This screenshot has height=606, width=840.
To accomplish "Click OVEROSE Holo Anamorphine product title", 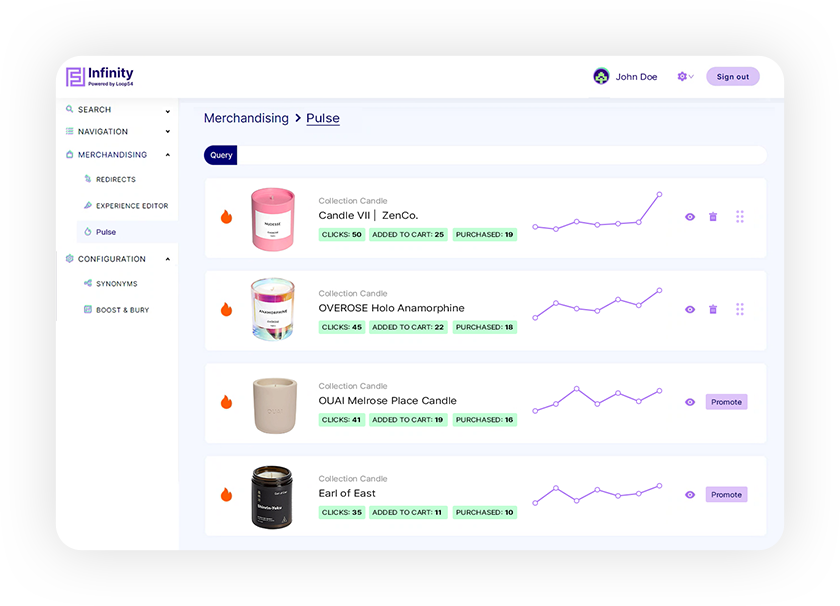I will (391, 308).
